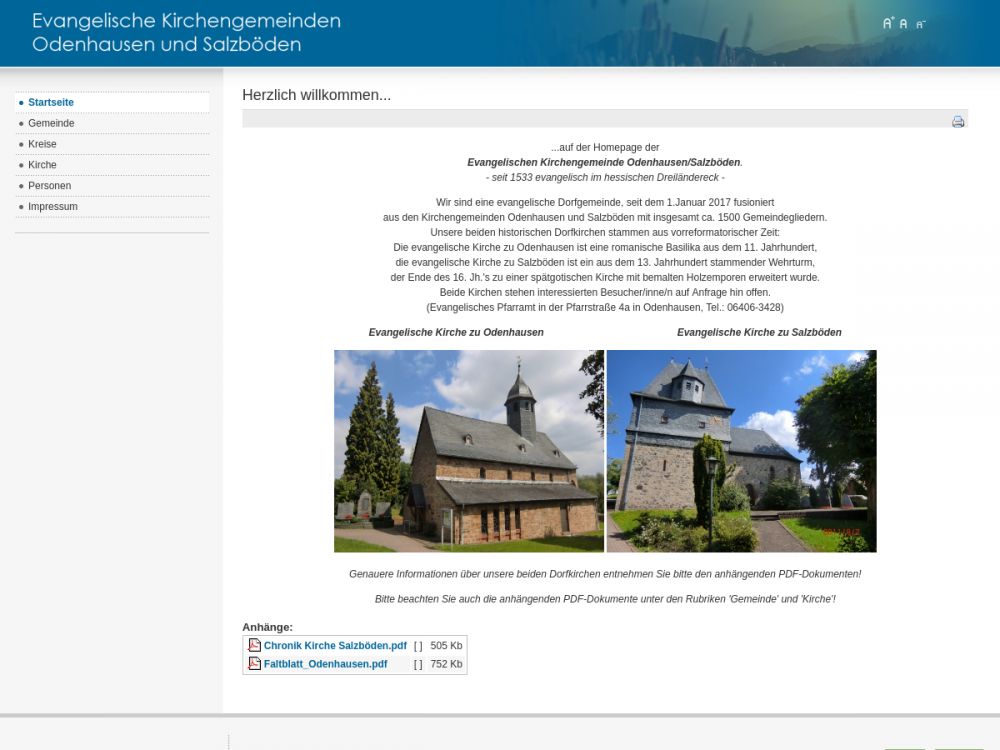Open the Startseite menu item

coord(51,103)
